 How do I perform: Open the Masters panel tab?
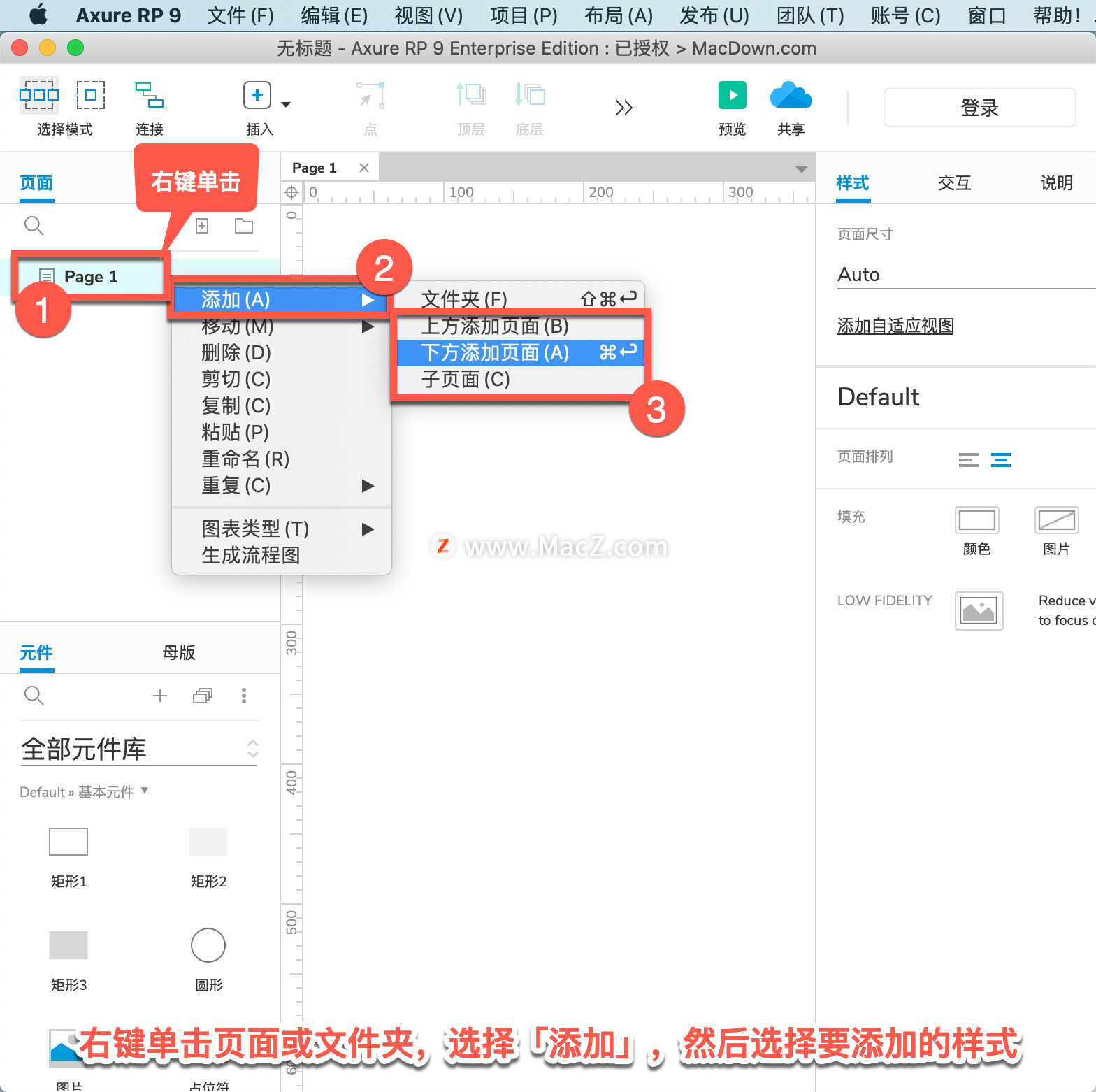179,653
